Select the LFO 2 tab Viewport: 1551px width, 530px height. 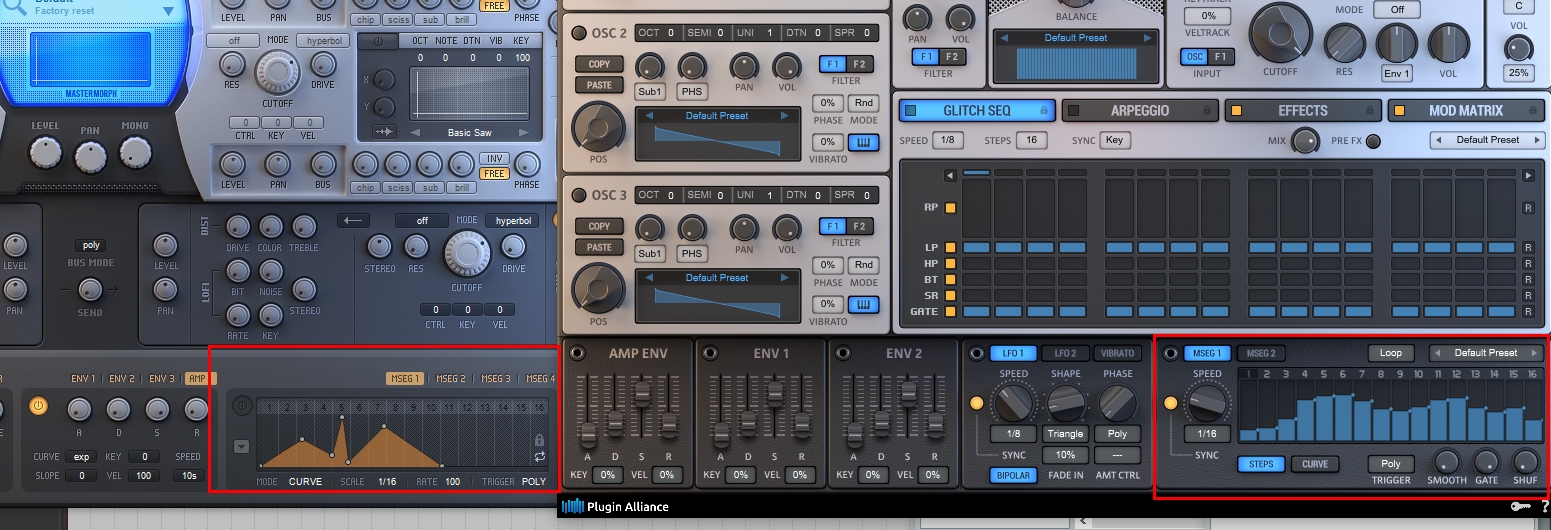tap(1065, 353)
